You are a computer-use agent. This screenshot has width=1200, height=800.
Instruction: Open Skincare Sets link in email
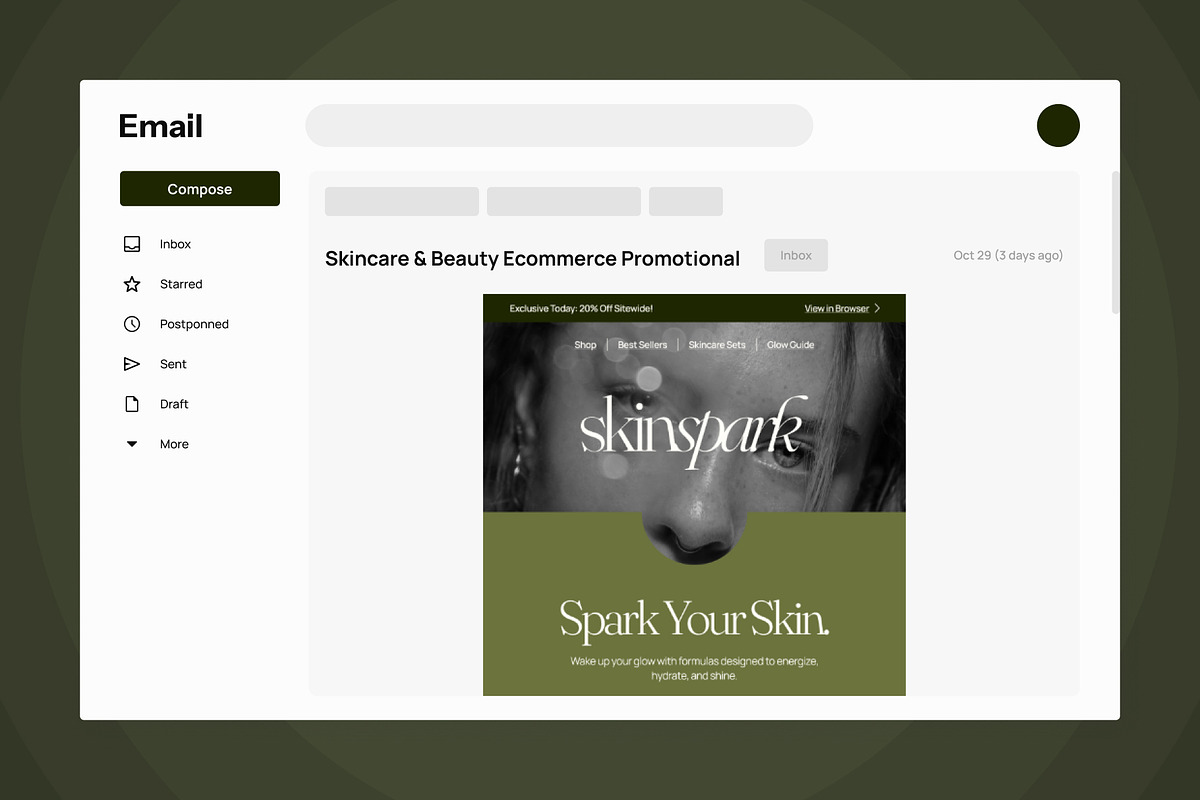tap(717, 345)
